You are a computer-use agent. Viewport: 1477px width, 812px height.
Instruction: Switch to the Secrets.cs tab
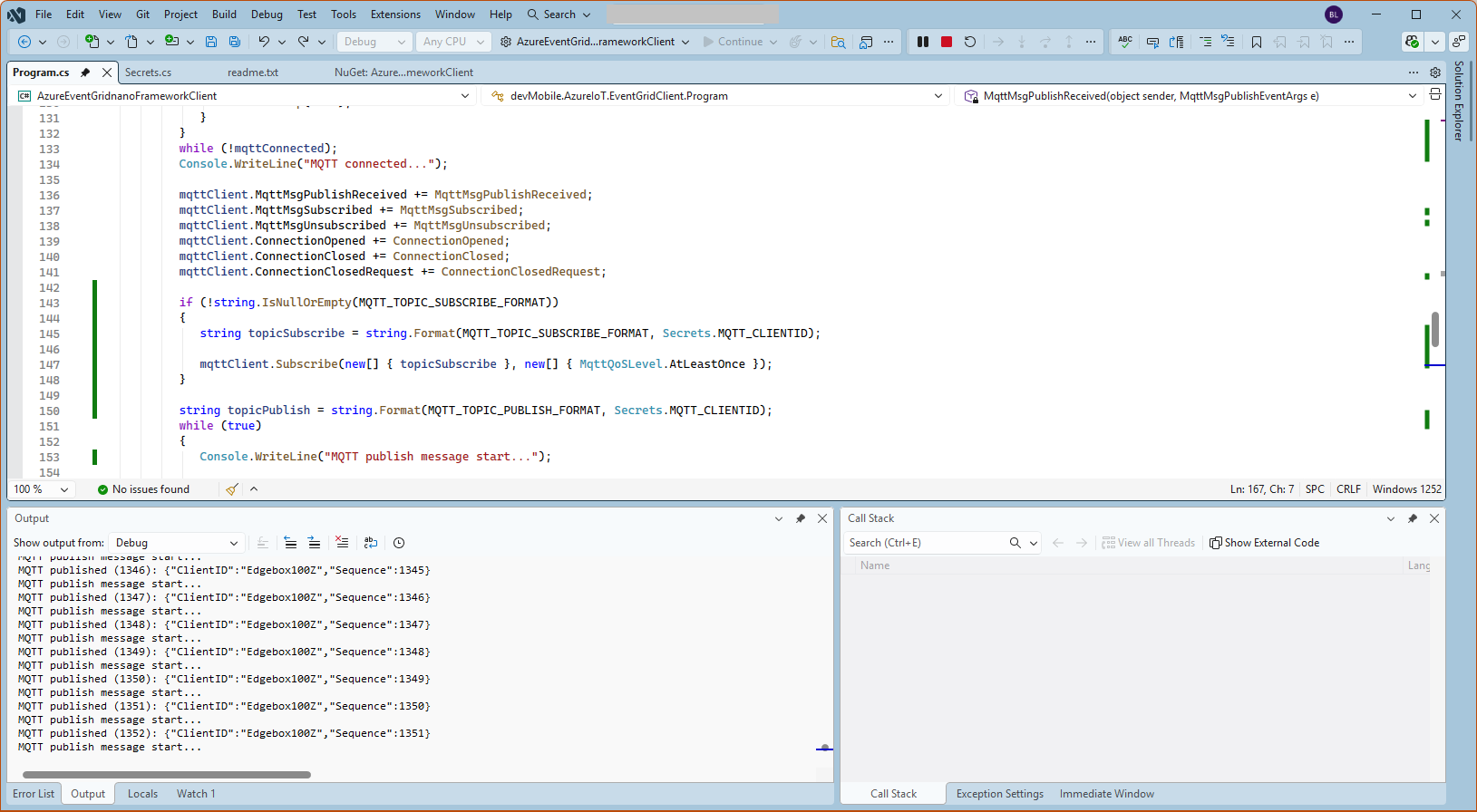[x=148, y=72]
